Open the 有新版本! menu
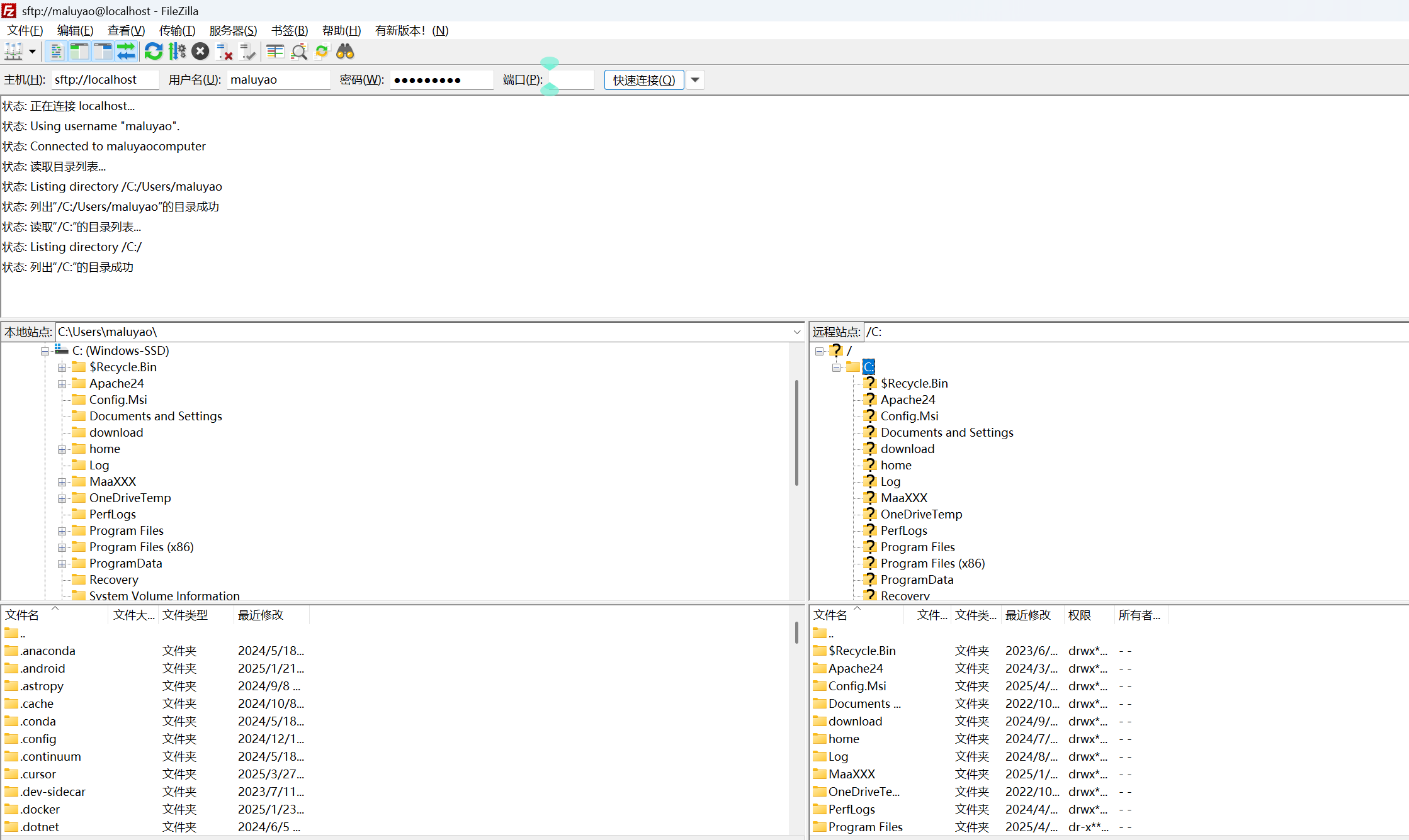 click(x=412, y=30)
